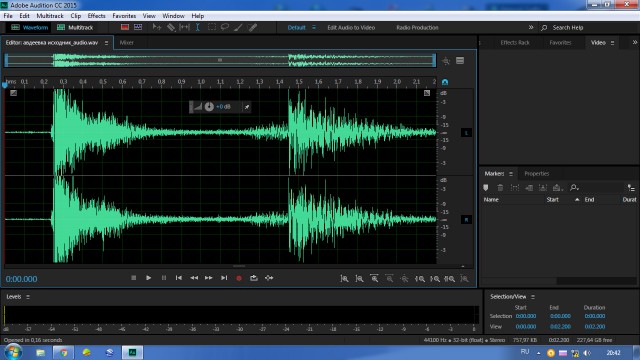Switch to the Properties tab
The height and width of the screenshot is (360, 640).
(x=536, y=173)
